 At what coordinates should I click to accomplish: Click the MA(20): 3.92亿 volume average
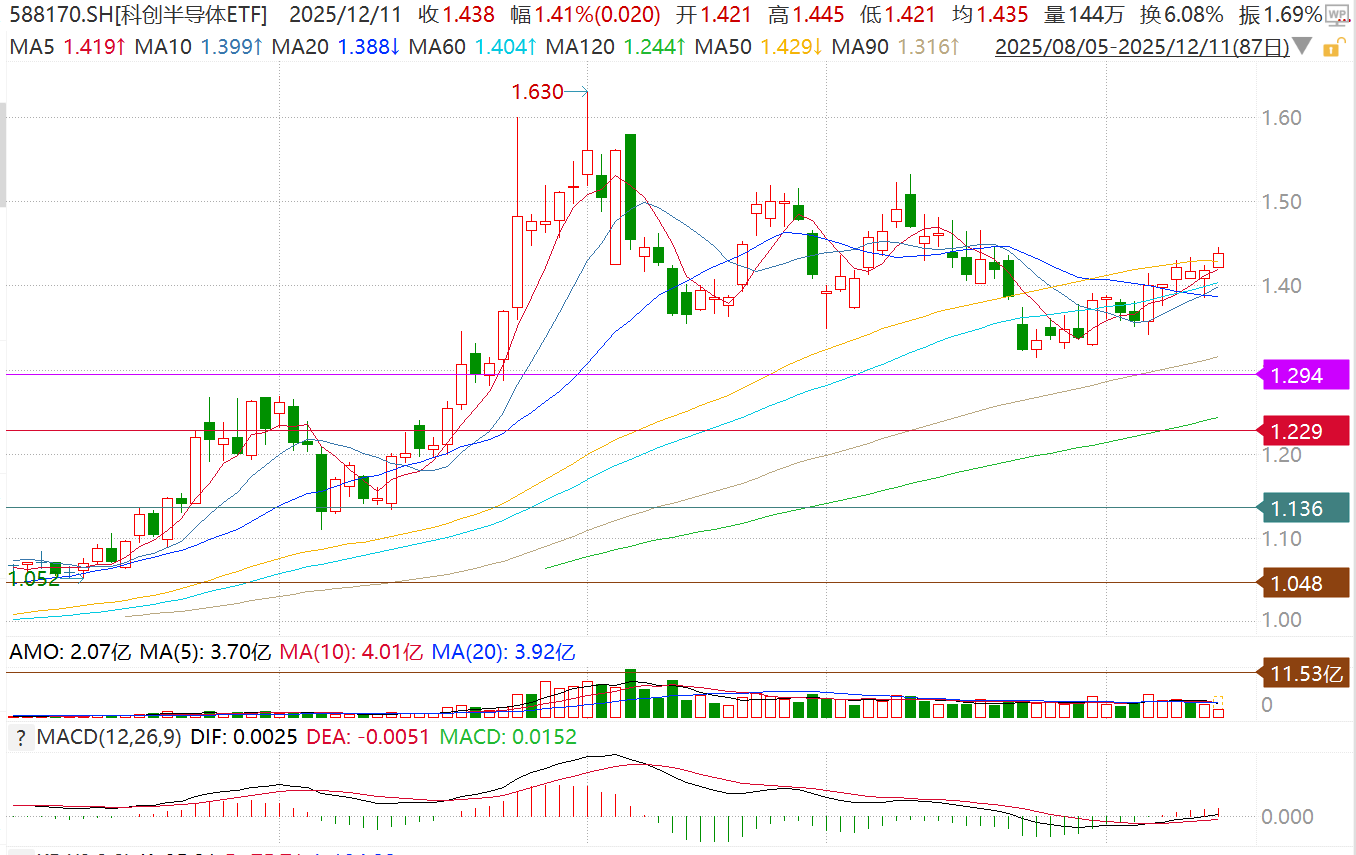click(x=504, y=653)
